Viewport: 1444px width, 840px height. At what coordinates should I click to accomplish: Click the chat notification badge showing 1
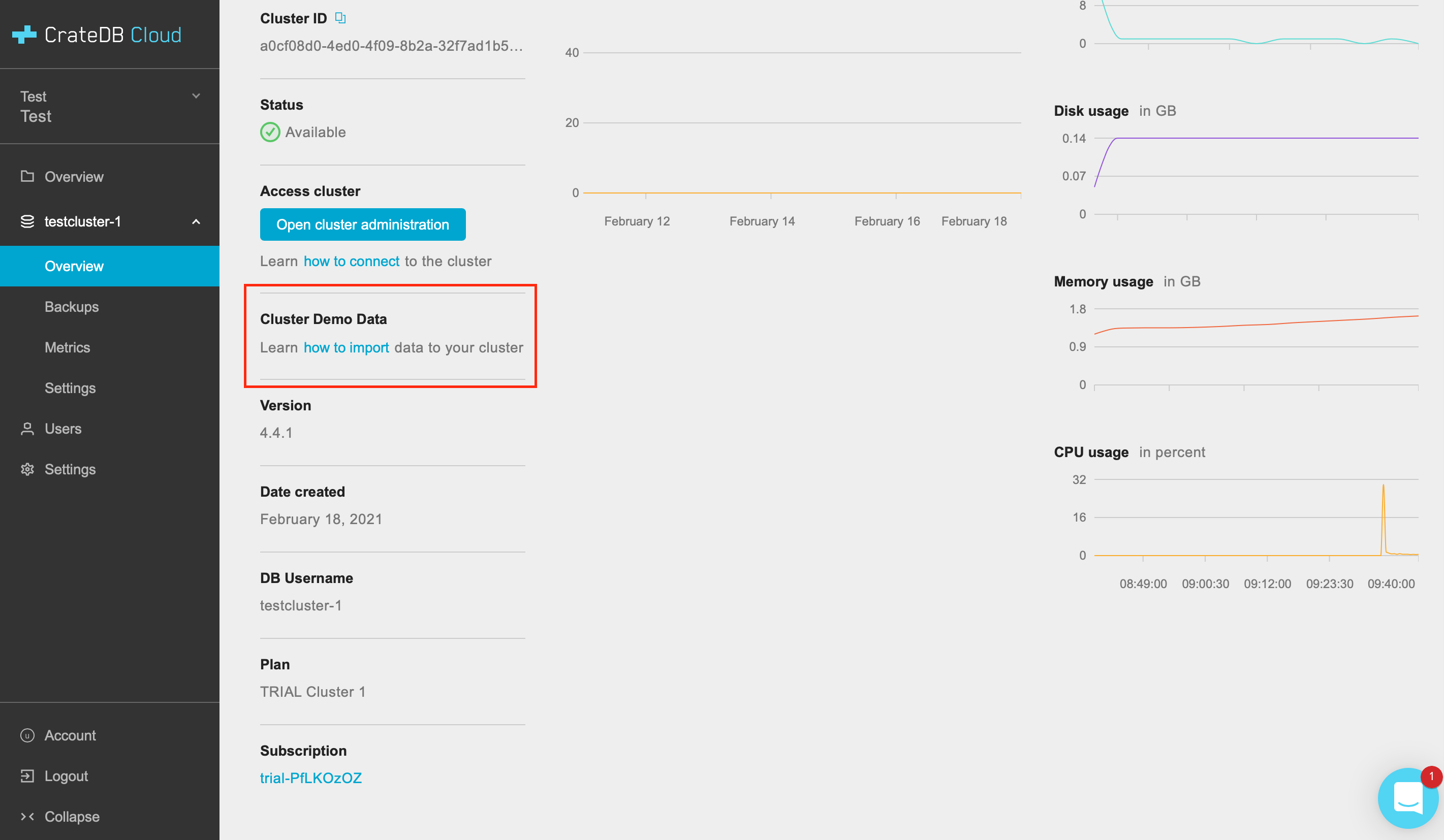pyautogui.click(x=1431, y=777)
